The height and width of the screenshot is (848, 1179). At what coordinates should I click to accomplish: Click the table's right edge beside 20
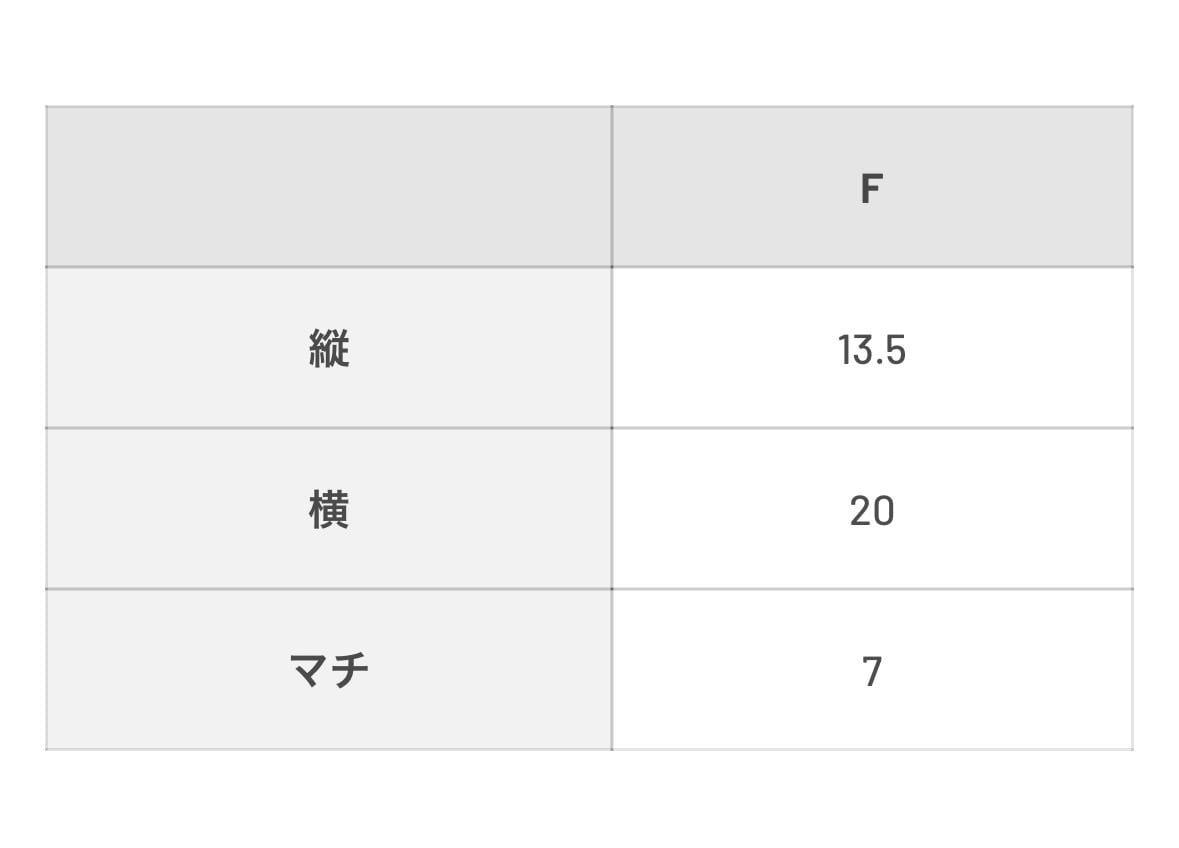(x=1132, y=510)
